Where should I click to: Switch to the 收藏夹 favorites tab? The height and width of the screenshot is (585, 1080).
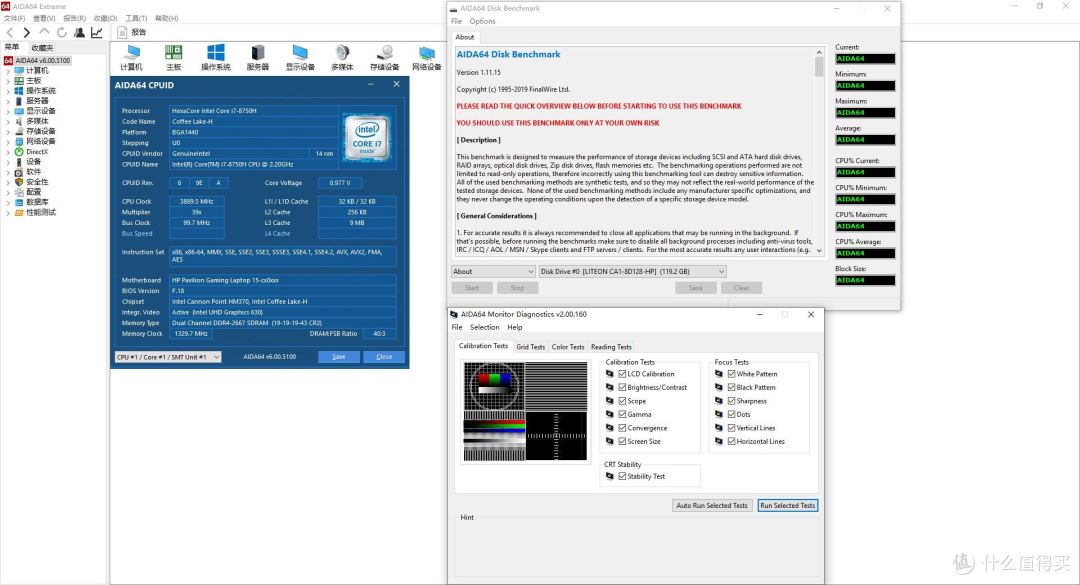tap(42, 48)
